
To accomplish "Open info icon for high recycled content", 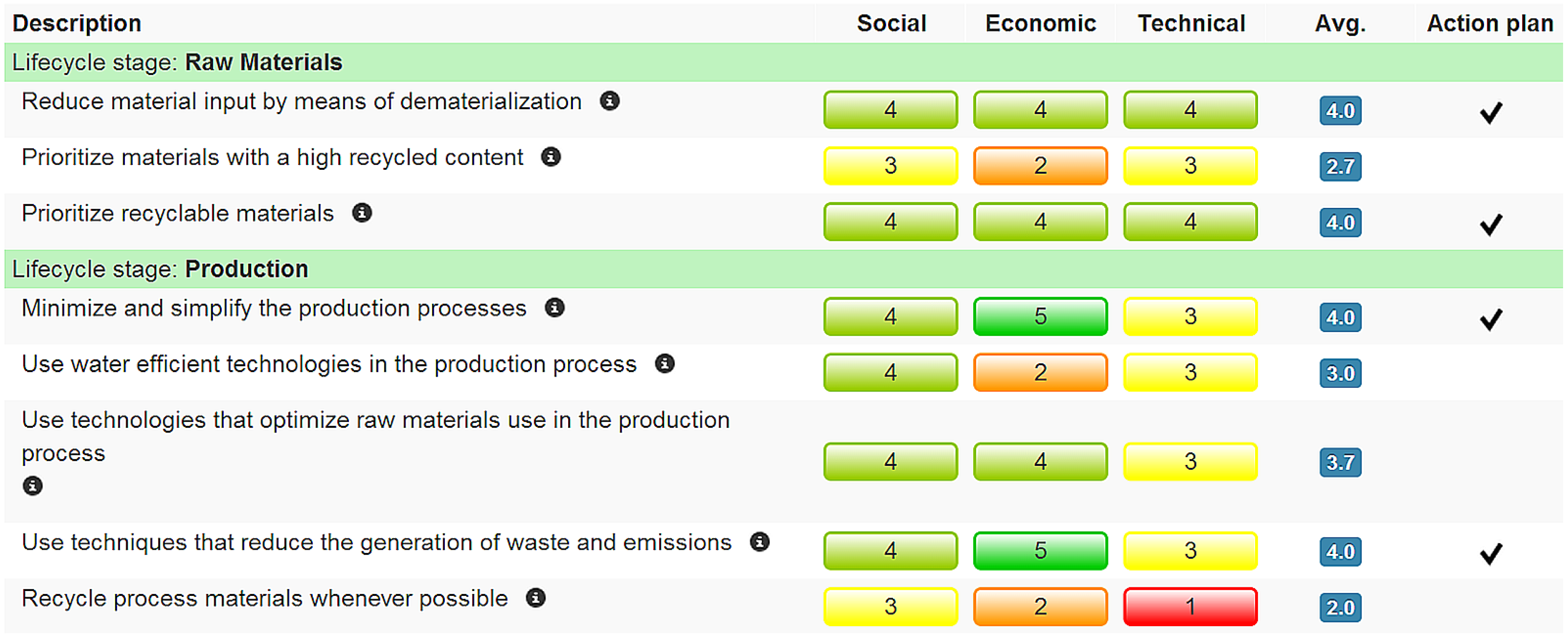I will click(x=551, y=157).
